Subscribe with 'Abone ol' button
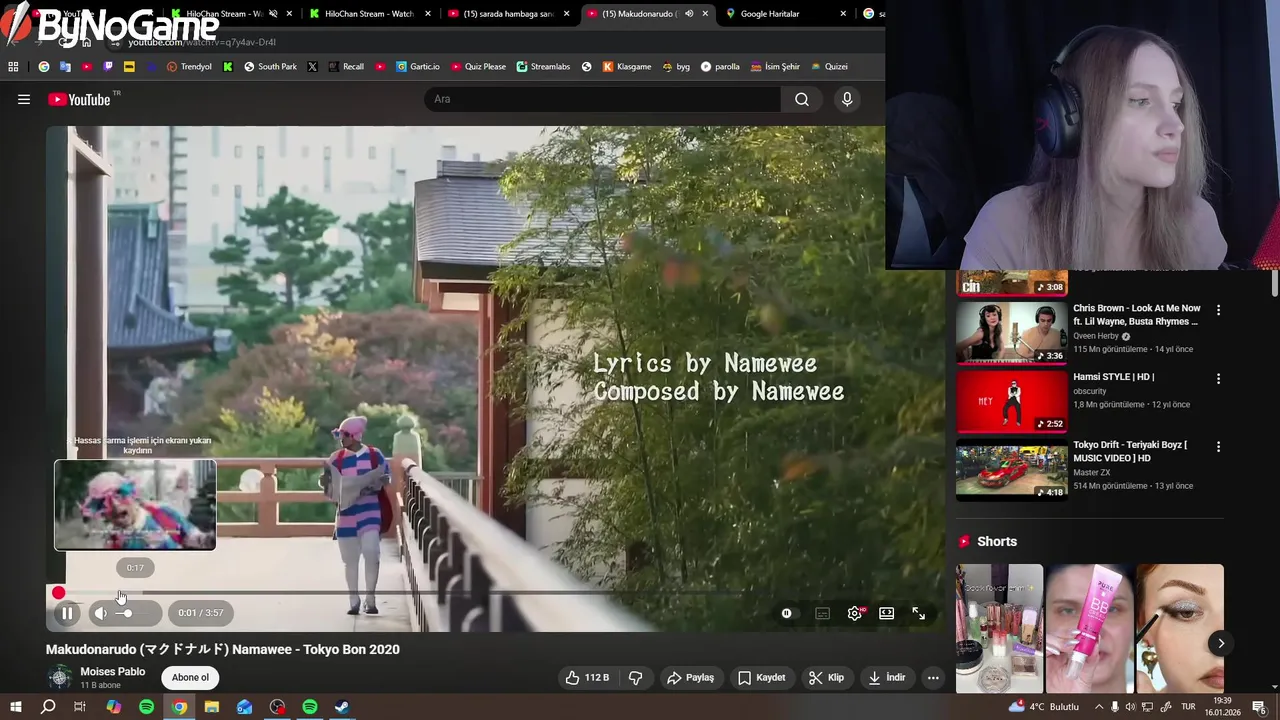 coord(190,677)
